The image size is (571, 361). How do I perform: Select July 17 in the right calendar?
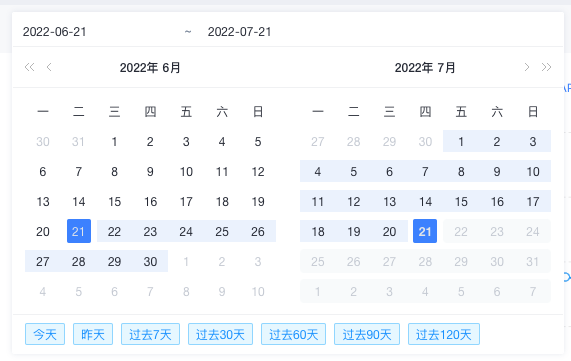(x=533, y=201)
